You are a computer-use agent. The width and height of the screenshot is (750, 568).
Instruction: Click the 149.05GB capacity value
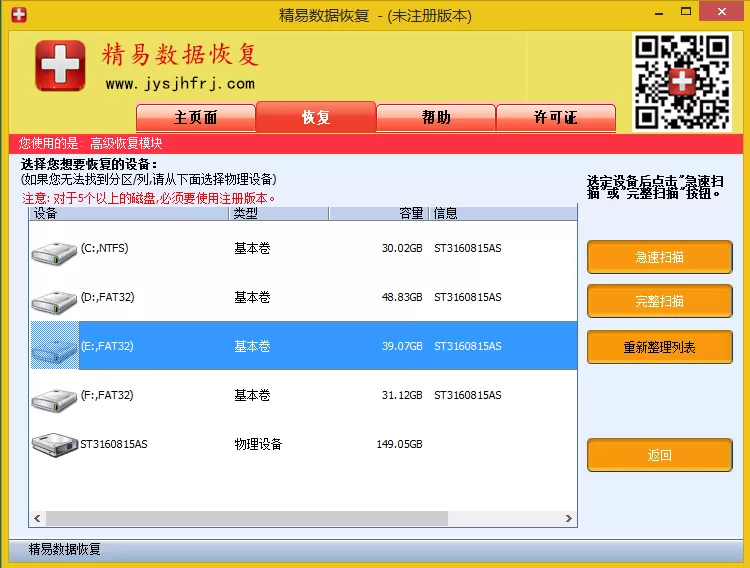(399, 445)
